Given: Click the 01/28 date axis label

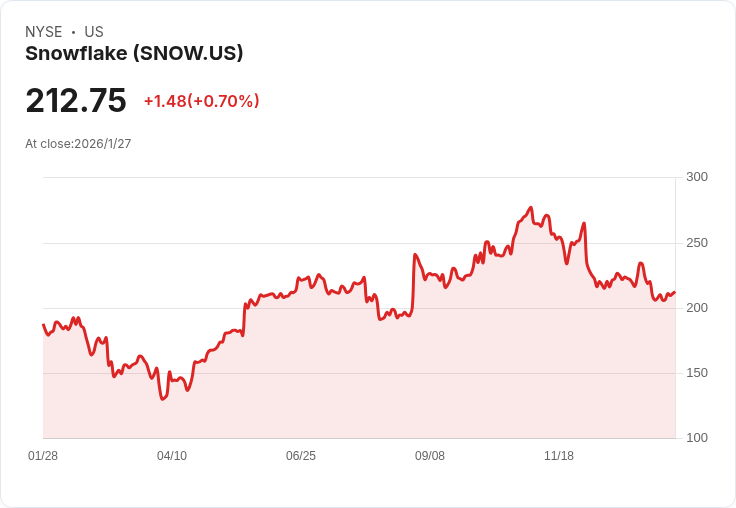Looking at the screenshot, I should 43,456.
